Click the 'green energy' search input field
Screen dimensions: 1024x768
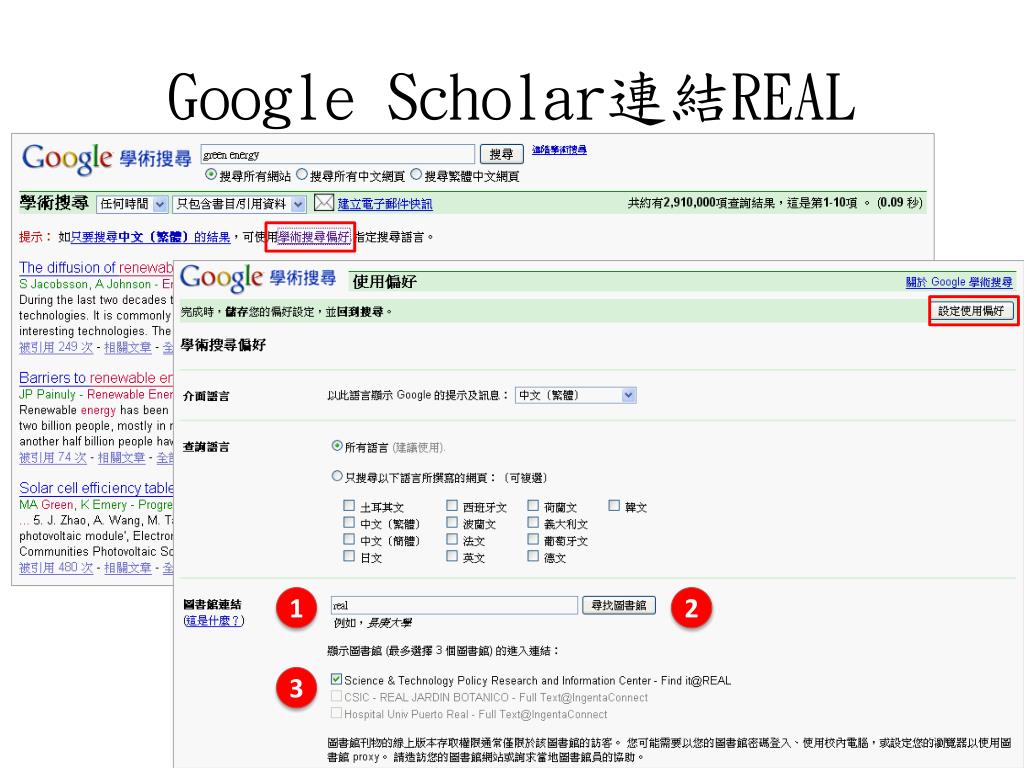click(x=338, y=154)
